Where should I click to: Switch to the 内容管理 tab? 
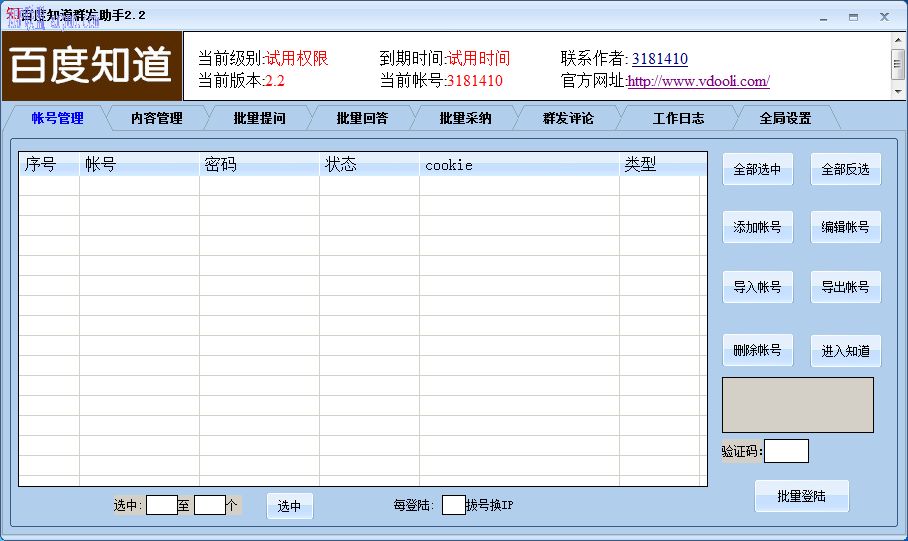tap(156, 118)
